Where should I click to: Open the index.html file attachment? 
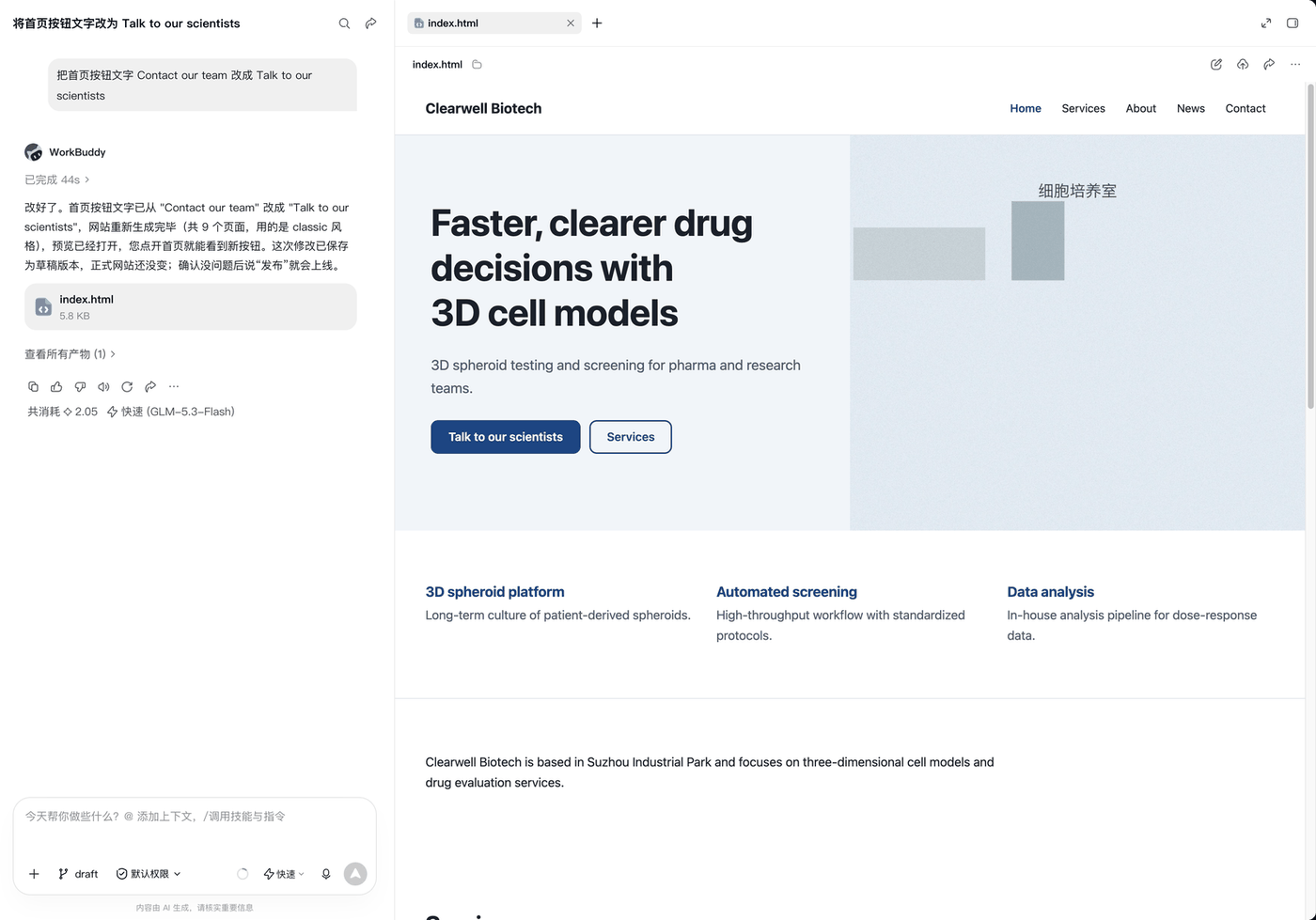coord(191,307)
